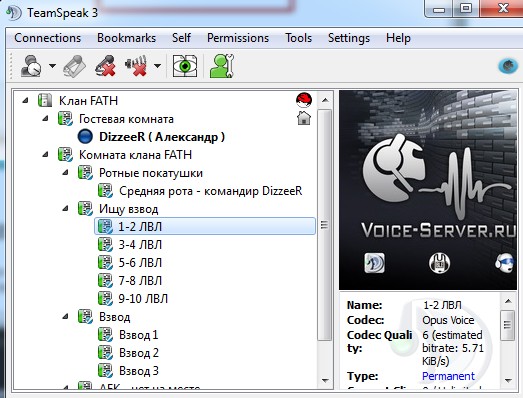Select the Взвод 2 channel
Viewport: 523px width, 398px height.
pos(139,353)
